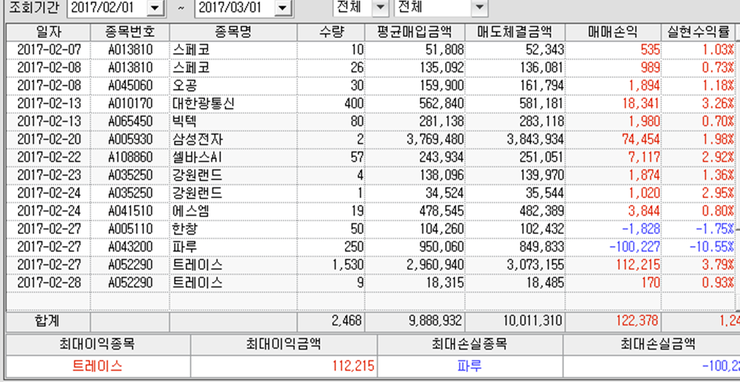Click the average purchase amount 3,769,480
740x382 pixels.
435,140
